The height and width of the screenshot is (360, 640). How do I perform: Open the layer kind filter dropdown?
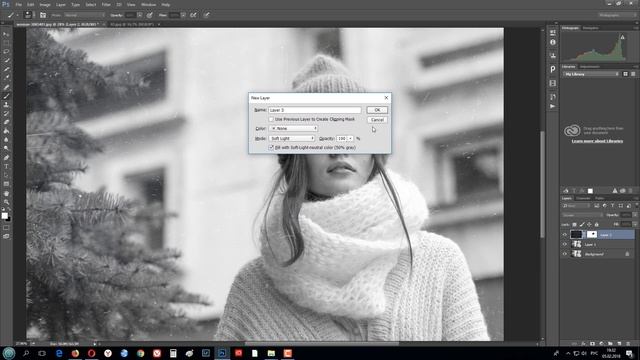pos(577,206)
